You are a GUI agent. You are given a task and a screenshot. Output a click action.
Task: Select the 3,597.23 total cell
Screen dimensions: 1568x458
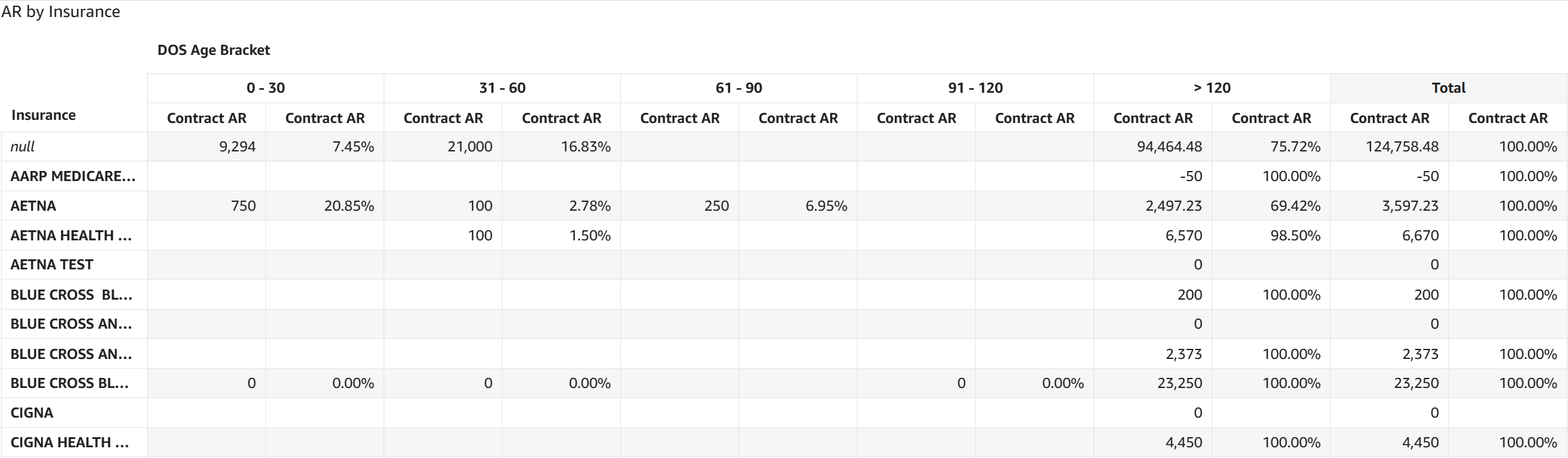pos(1410,206)
